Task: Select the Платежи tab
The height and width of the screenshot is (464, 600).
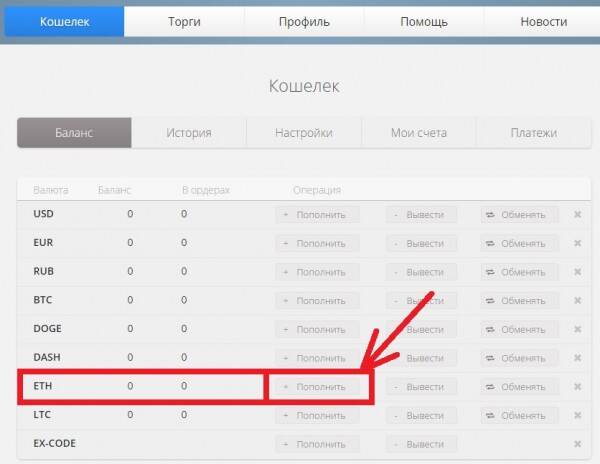Action: tap(531, 133)
